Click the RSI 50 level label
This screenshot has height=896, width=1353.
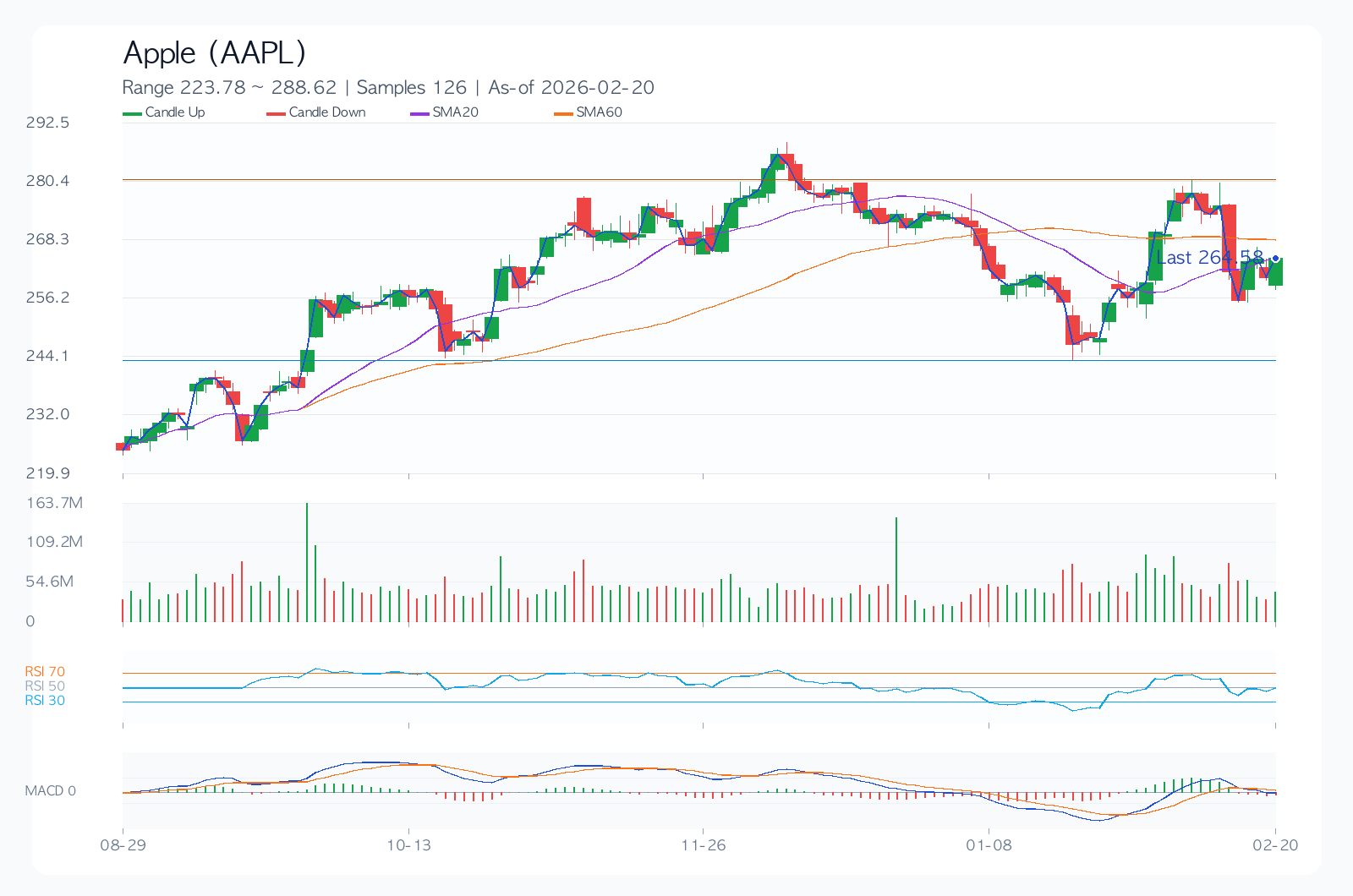[x=45, y=686]
